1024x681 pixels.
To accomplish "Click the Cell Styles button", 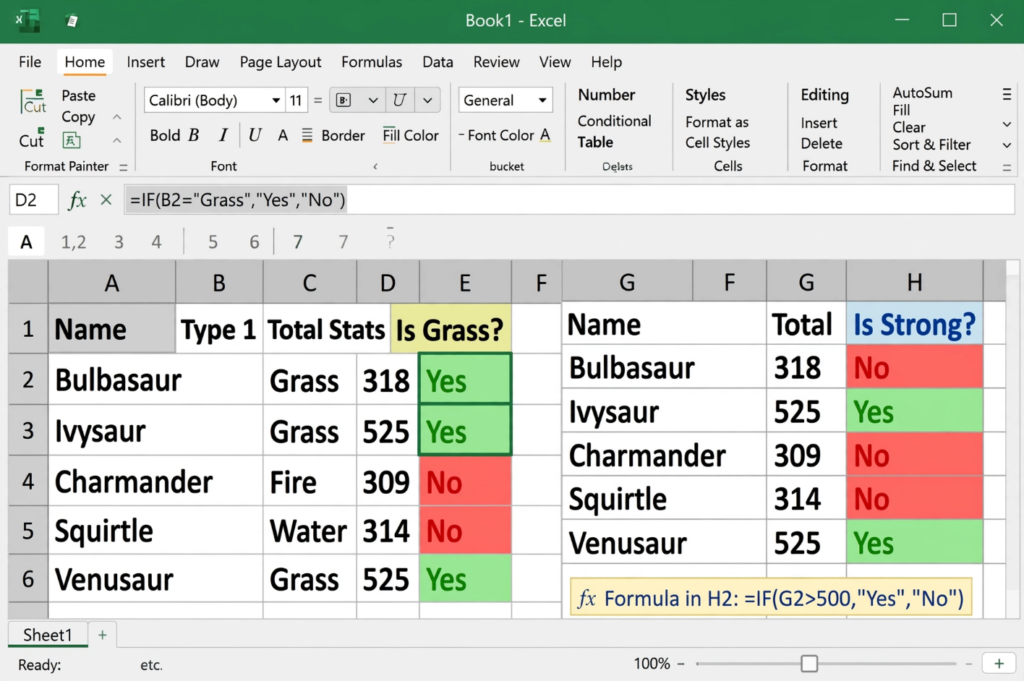I will click(x=717, y=142).
